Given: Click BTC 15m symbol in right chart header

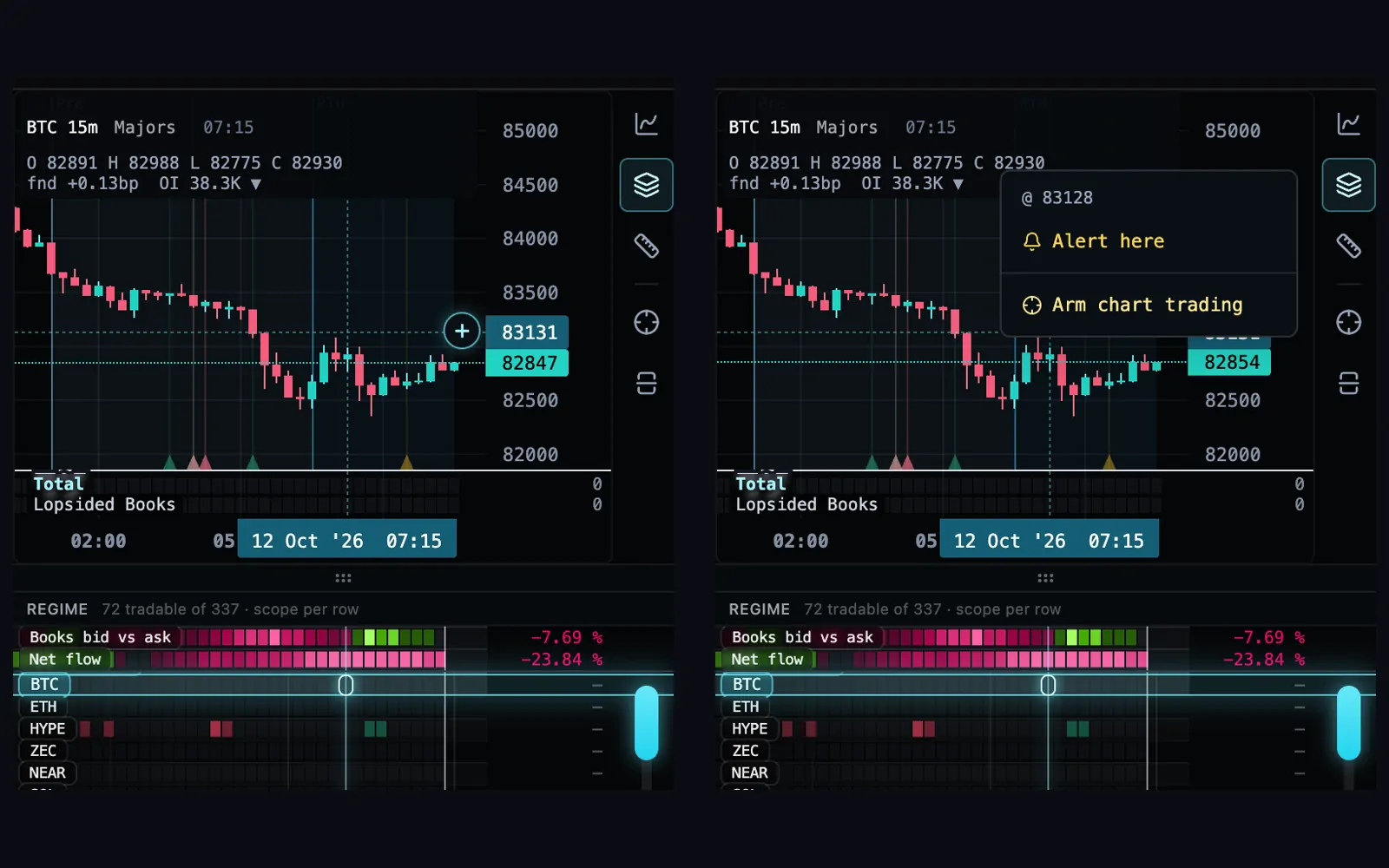Looking at the screenshot, I should click(764, 128).
